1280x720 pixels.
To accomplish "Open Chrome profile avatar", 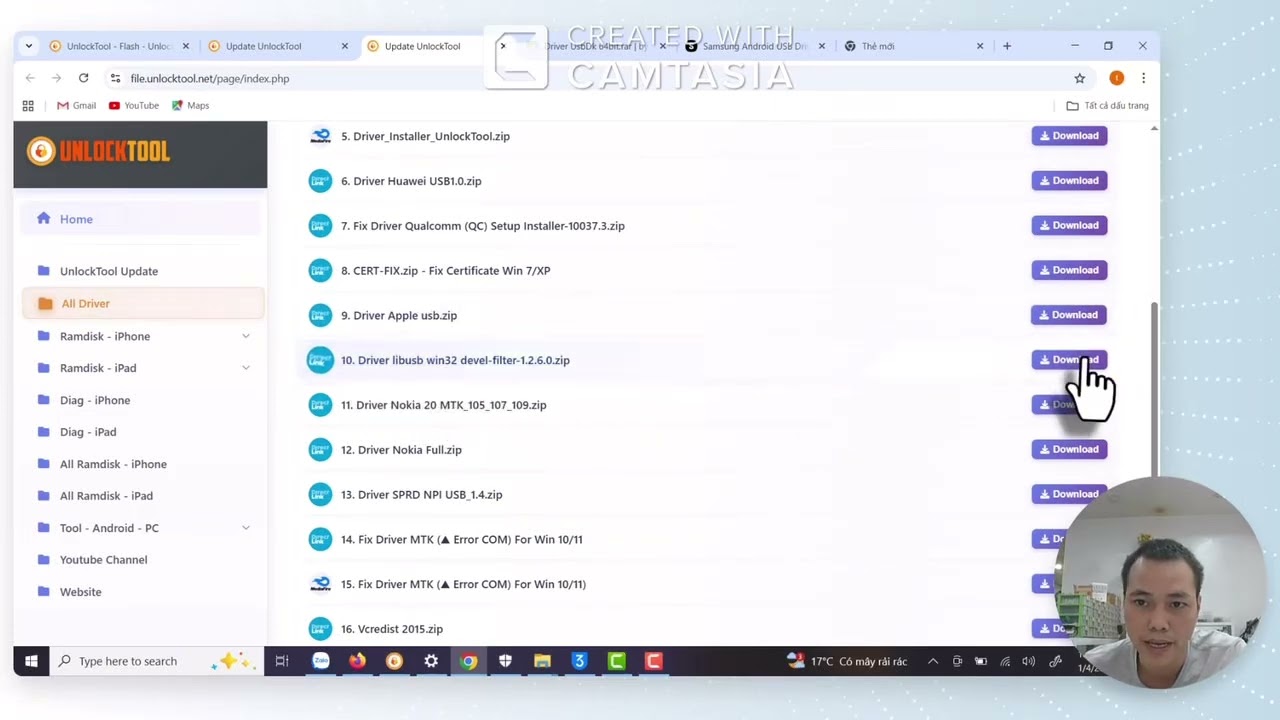I will (1117, 78).
